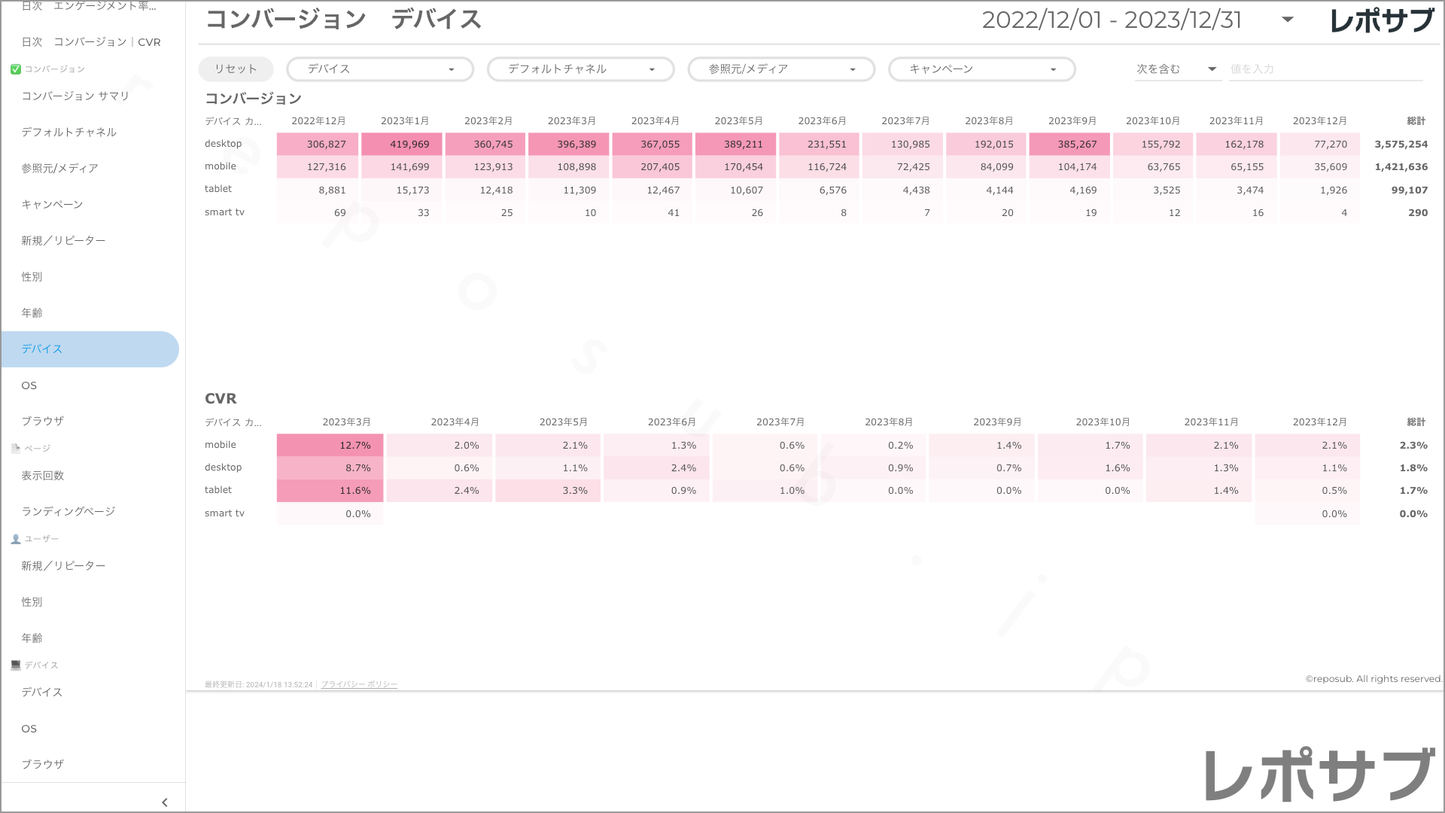Open the 次を含む condition dropdown
Screen dimensions: 1445x813
point(1175,69)
